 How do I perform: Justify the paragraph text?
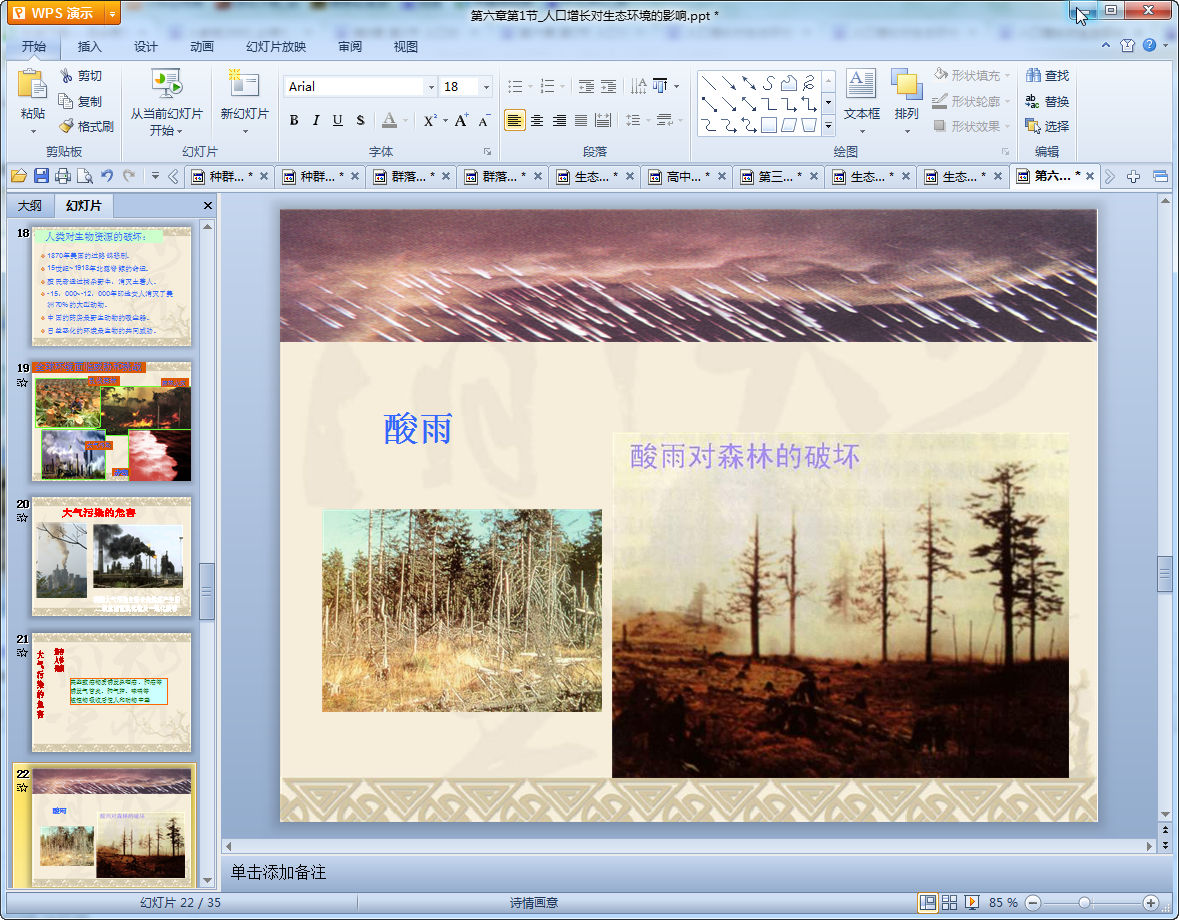tap(581, 120)
